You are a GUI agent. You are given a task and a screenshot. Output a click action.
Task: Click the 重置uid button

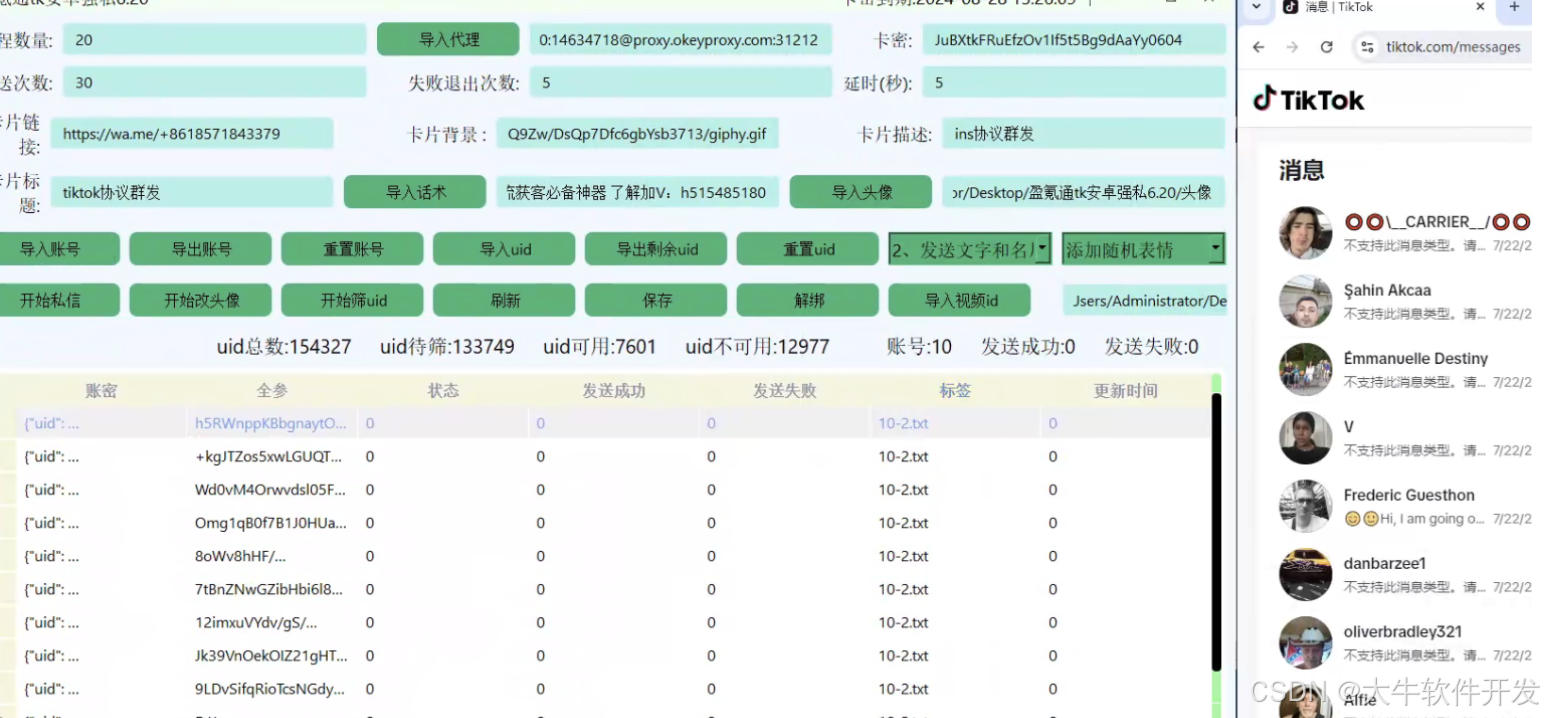pos(809,249)
